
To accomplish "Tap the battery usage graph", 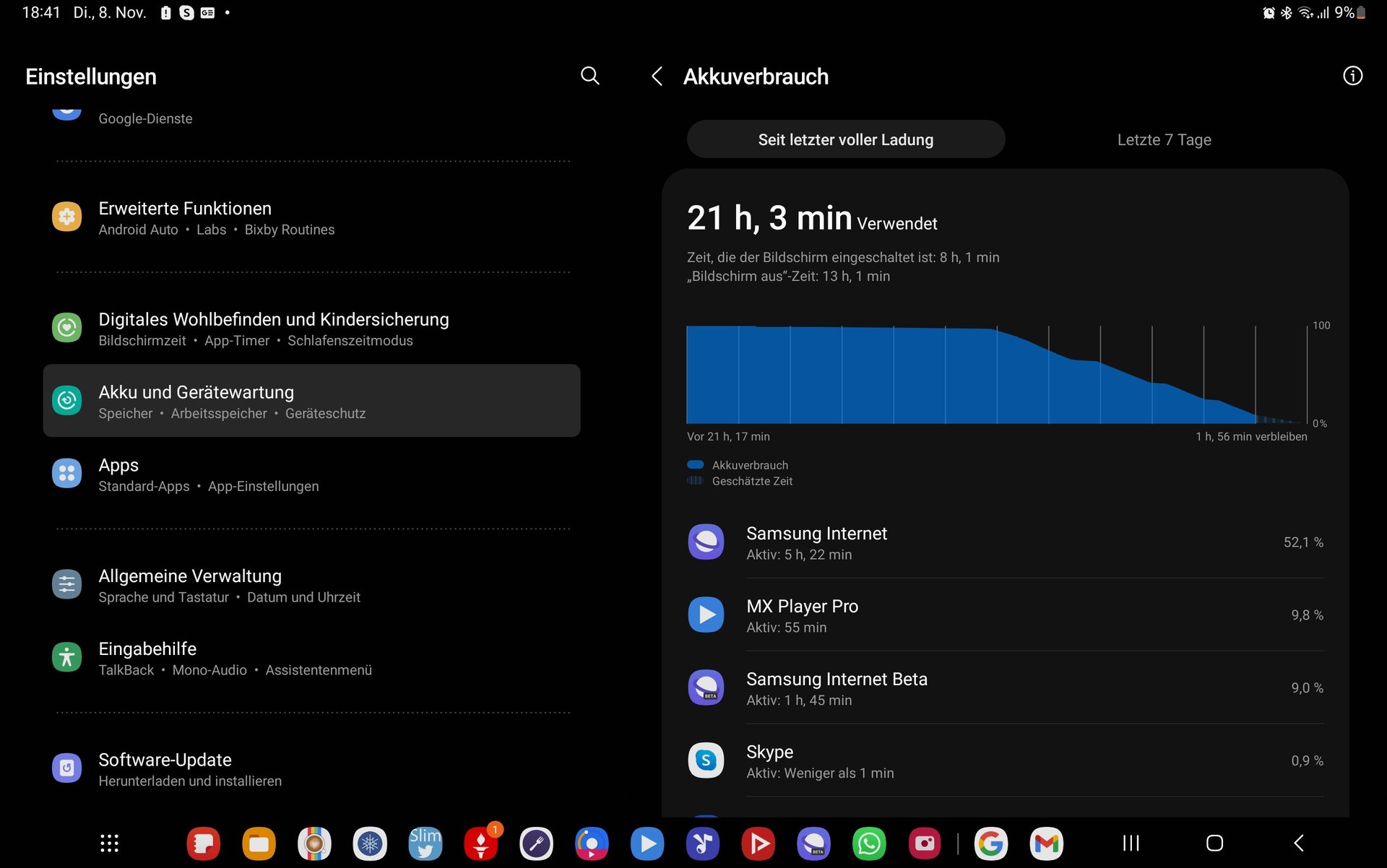I will pos(996,374).
